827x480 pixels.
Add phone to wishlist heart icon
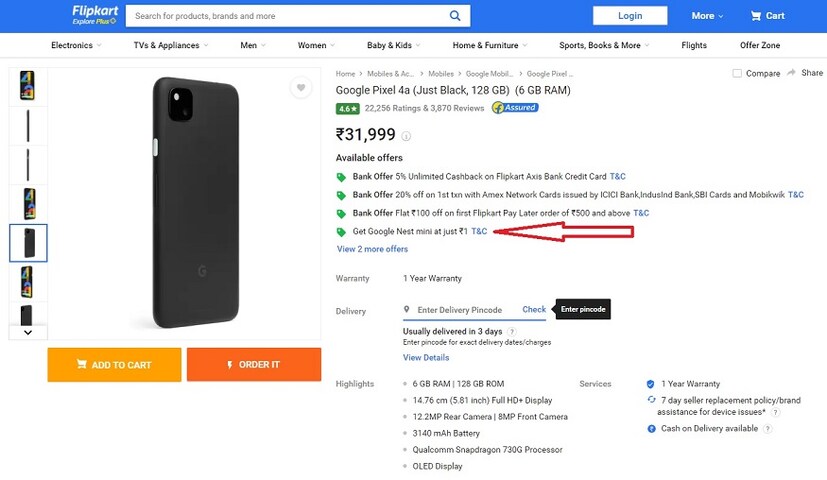click(301, 88)
